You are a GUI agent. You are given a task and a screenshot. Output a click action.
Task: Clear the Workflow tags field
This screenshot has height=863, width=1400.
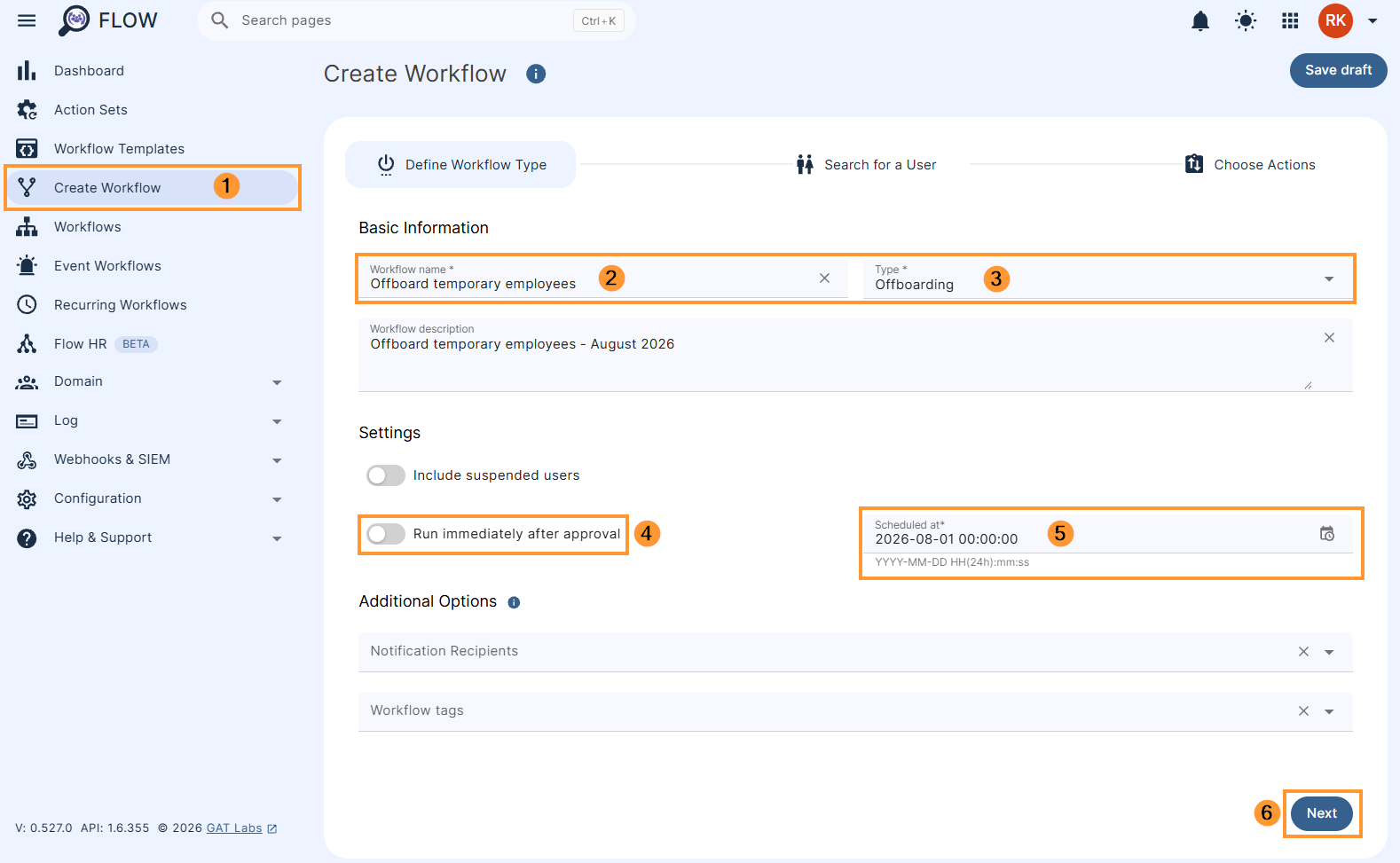pyautogui.click(x=1303, y=710)
